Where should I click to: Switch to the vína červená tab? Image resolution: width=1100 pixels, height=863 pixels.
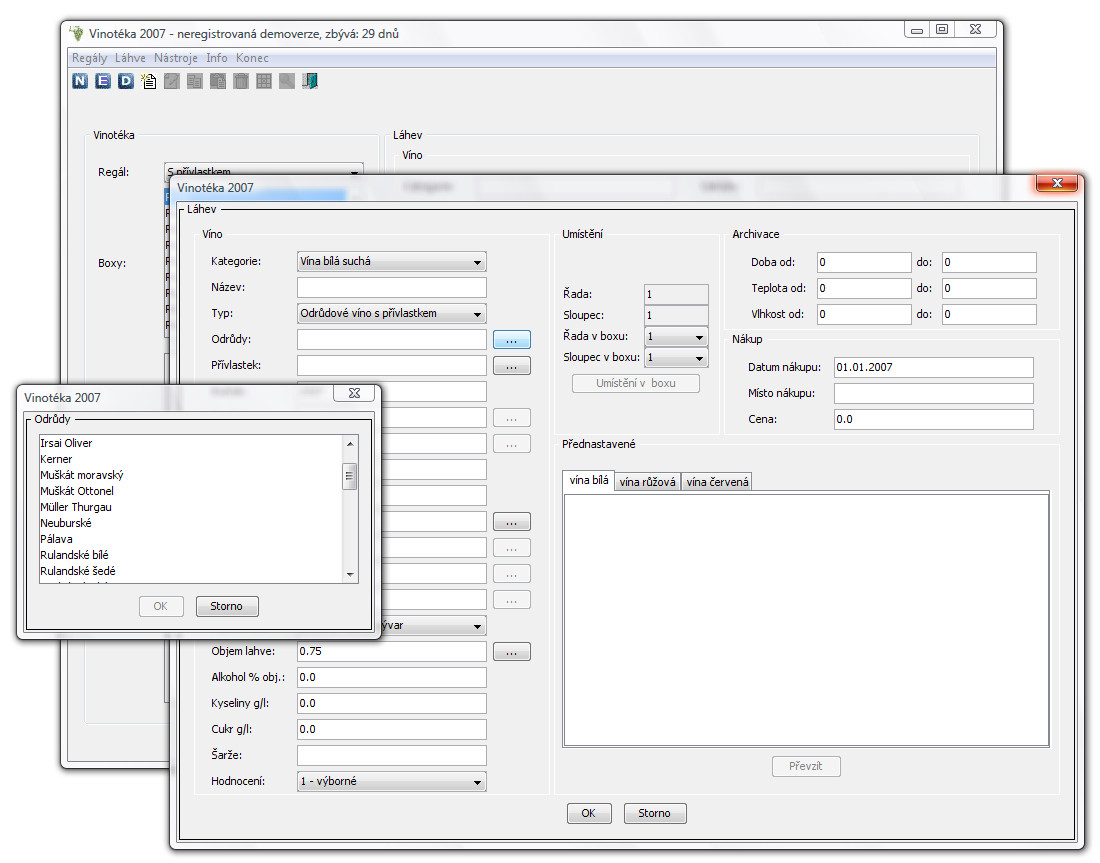pyautogui.click(x=717, y=482)
